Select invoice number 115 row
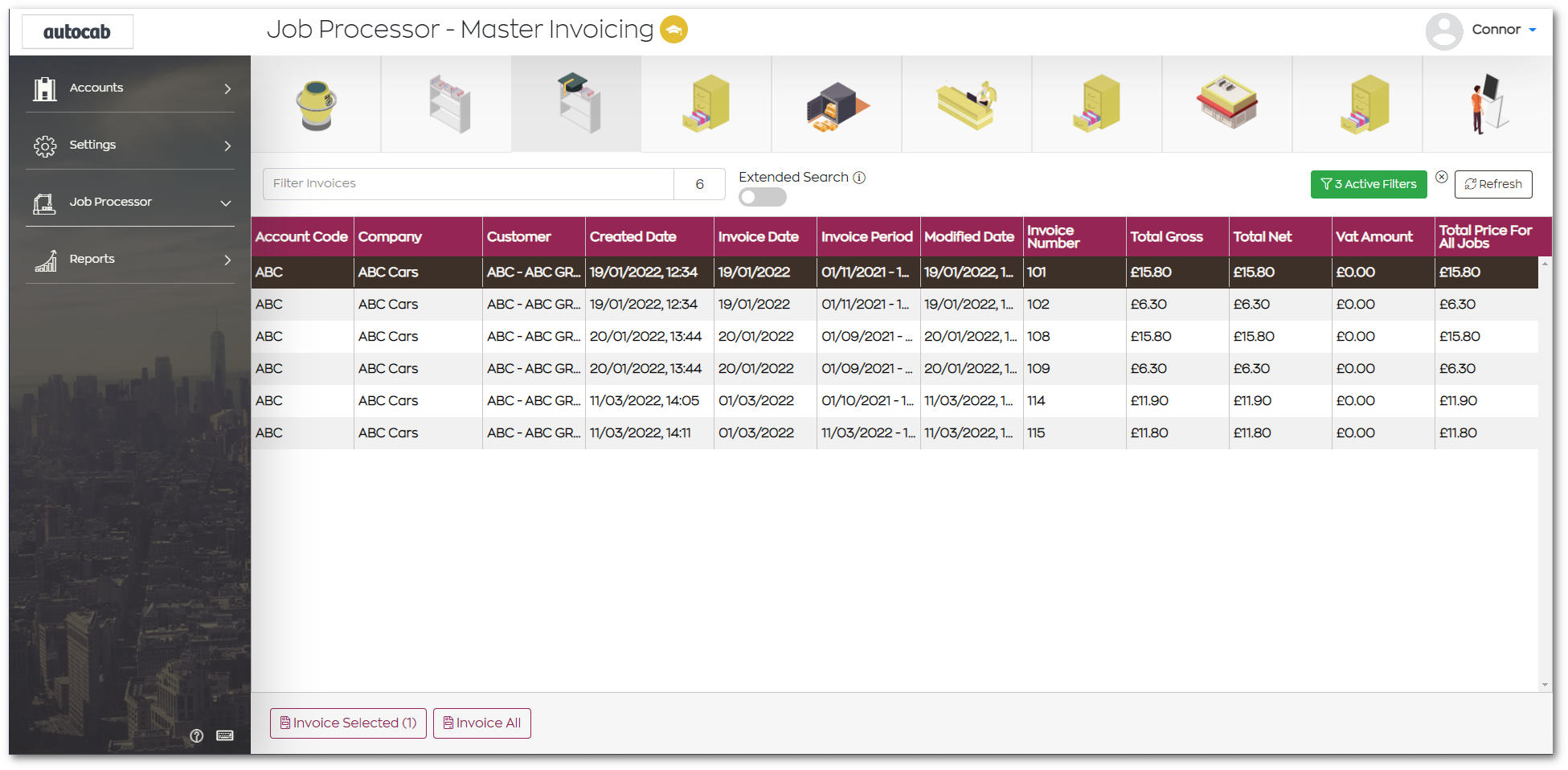The height and width of the screenshot is (770, 1568). (x=895, y=433)
